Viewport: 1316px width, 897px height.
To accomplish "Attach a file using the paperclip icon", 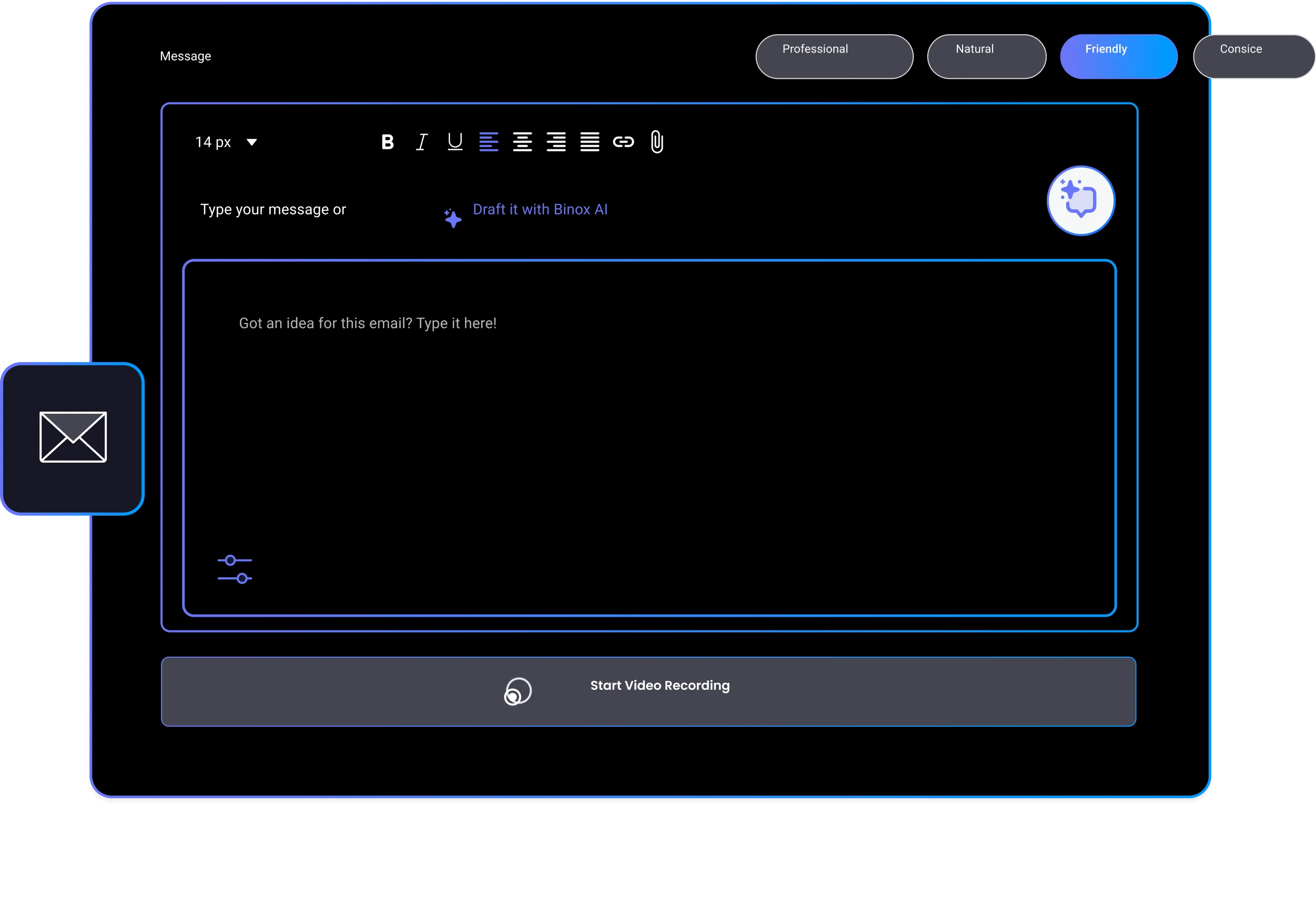I will pyautogui.click(x=657, y=142).
